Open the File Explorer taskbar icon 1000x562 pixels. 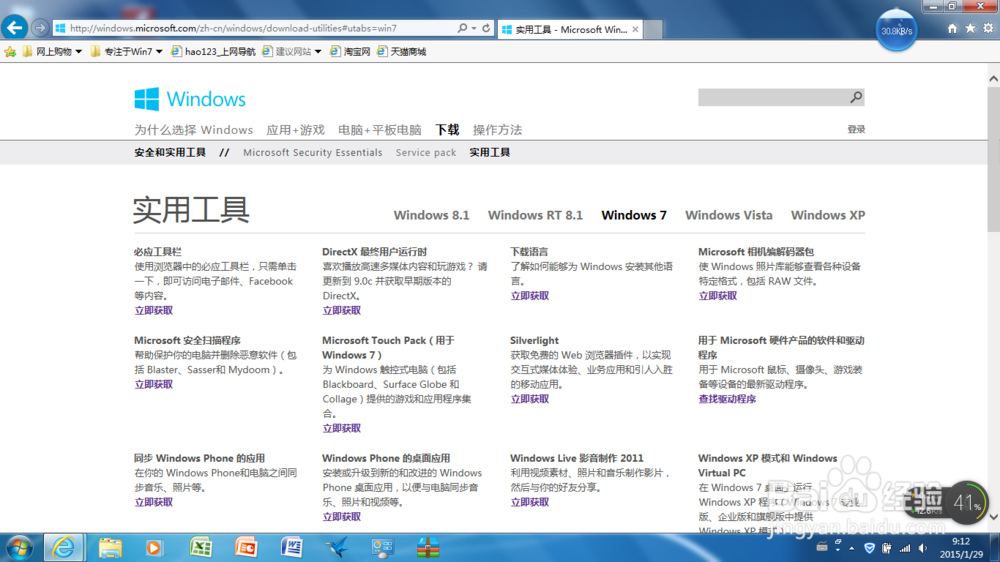click(110, 547)
